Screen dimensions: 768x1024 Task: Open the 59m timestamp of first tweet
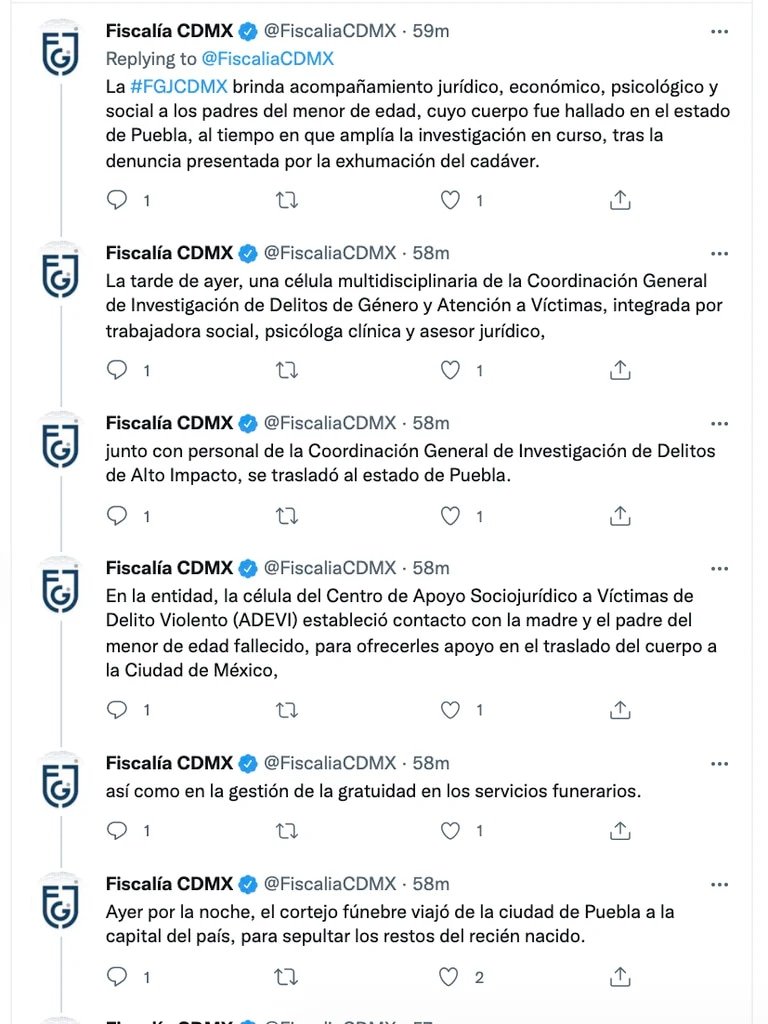coord(431,31)
